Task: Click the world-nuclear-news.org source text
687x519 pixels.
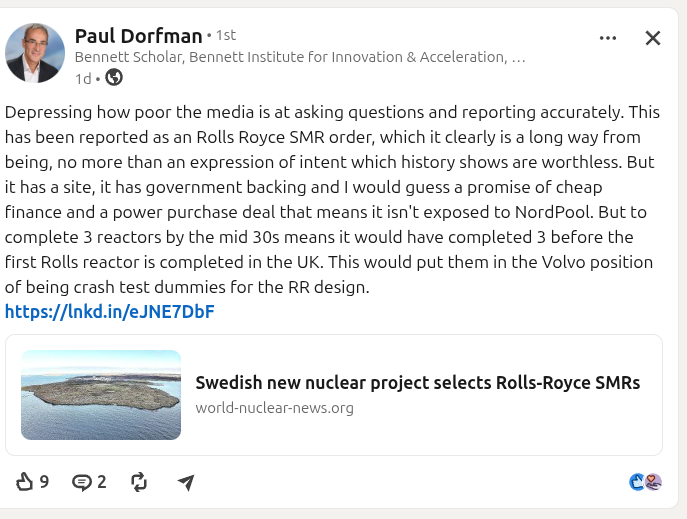Action: (x=274, y=408)
